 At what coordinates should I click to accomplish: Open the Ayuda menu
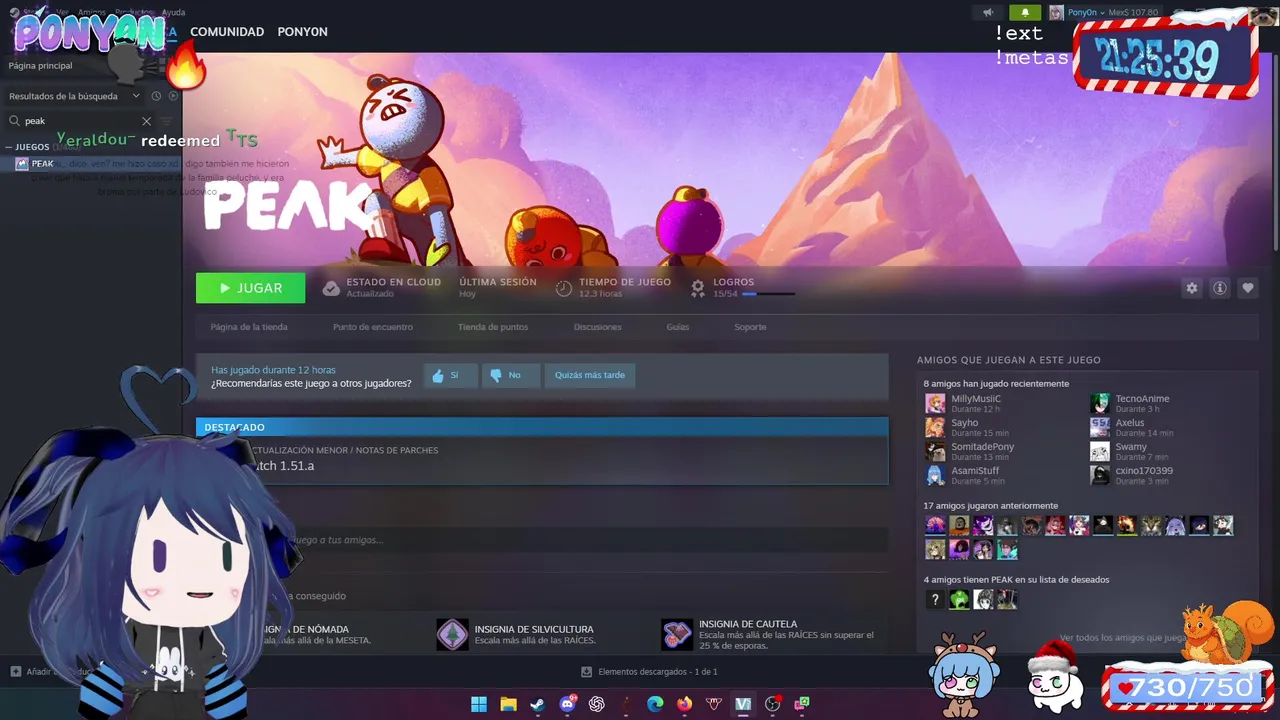[173, 12]
